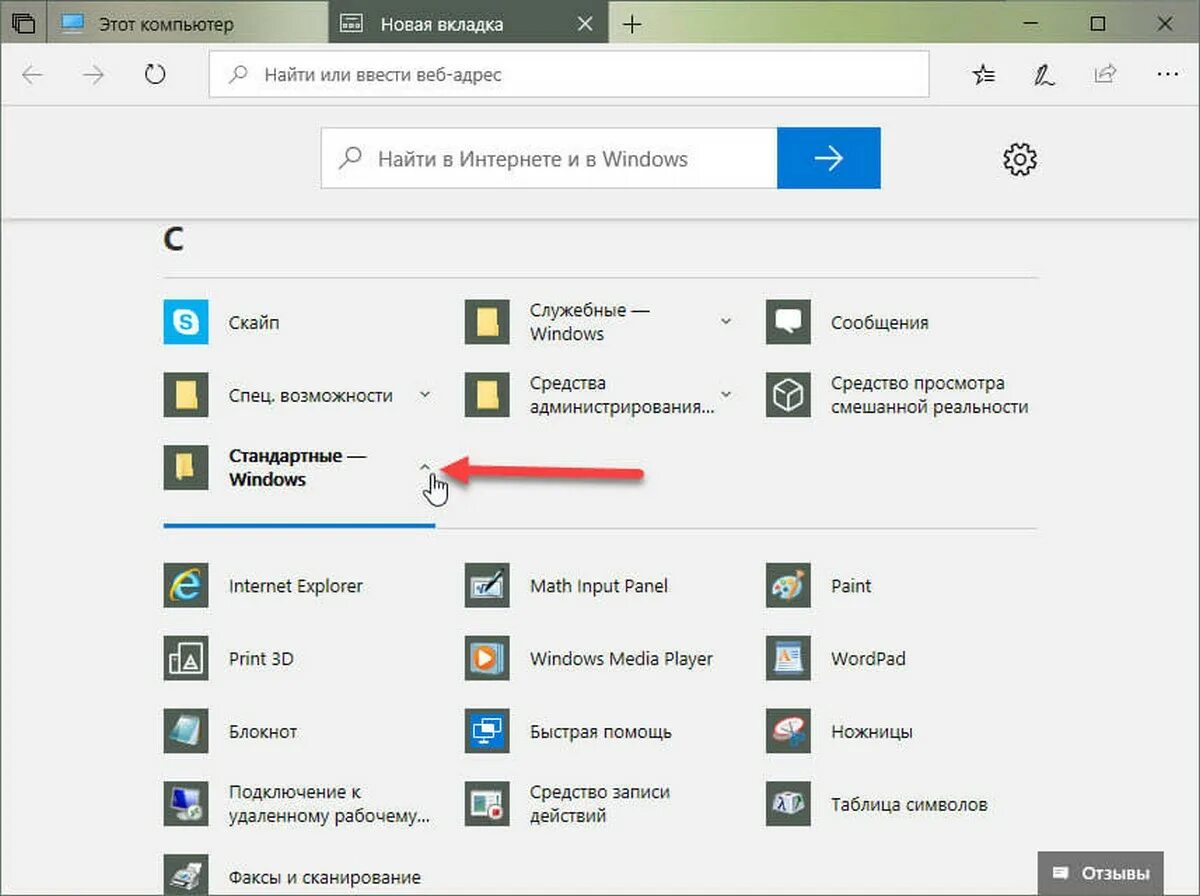Click the letter C section header
The height and width of the screenshot is (896, 1200).
coord(174,239)
